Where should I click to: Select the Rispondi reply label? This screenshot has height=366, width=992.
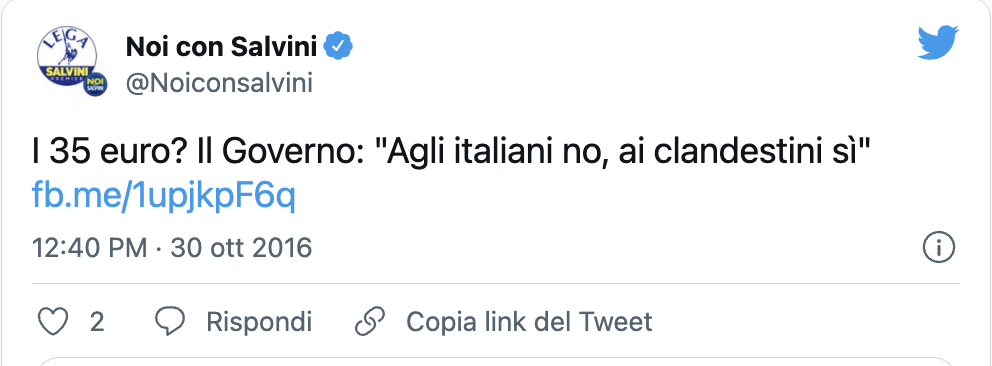click(259, 322)
